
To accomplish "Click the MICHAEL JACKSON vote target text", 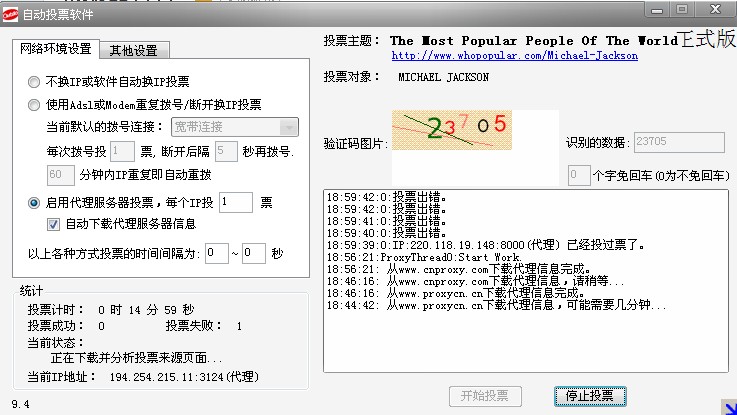I will pos(443,77).
